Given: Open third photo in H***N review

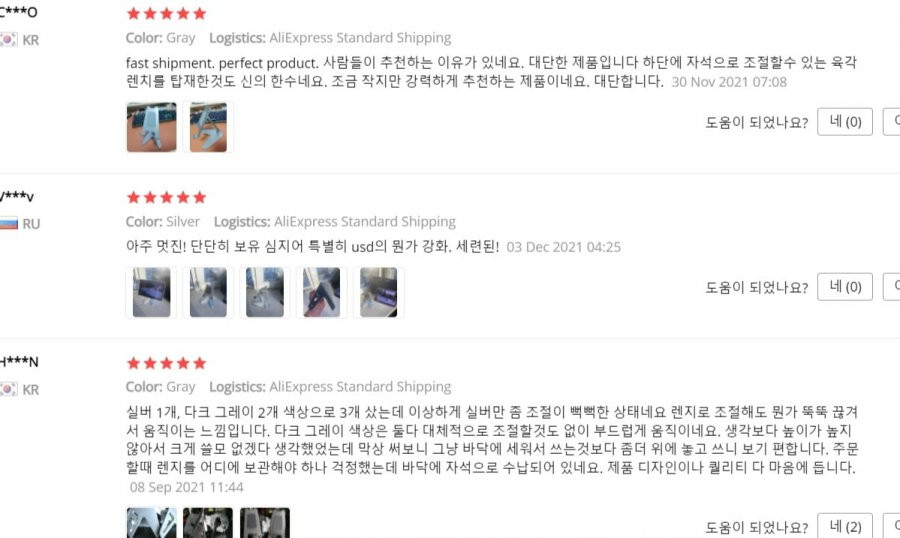Looking at the screenshot, I should click(x=265, y=522).
